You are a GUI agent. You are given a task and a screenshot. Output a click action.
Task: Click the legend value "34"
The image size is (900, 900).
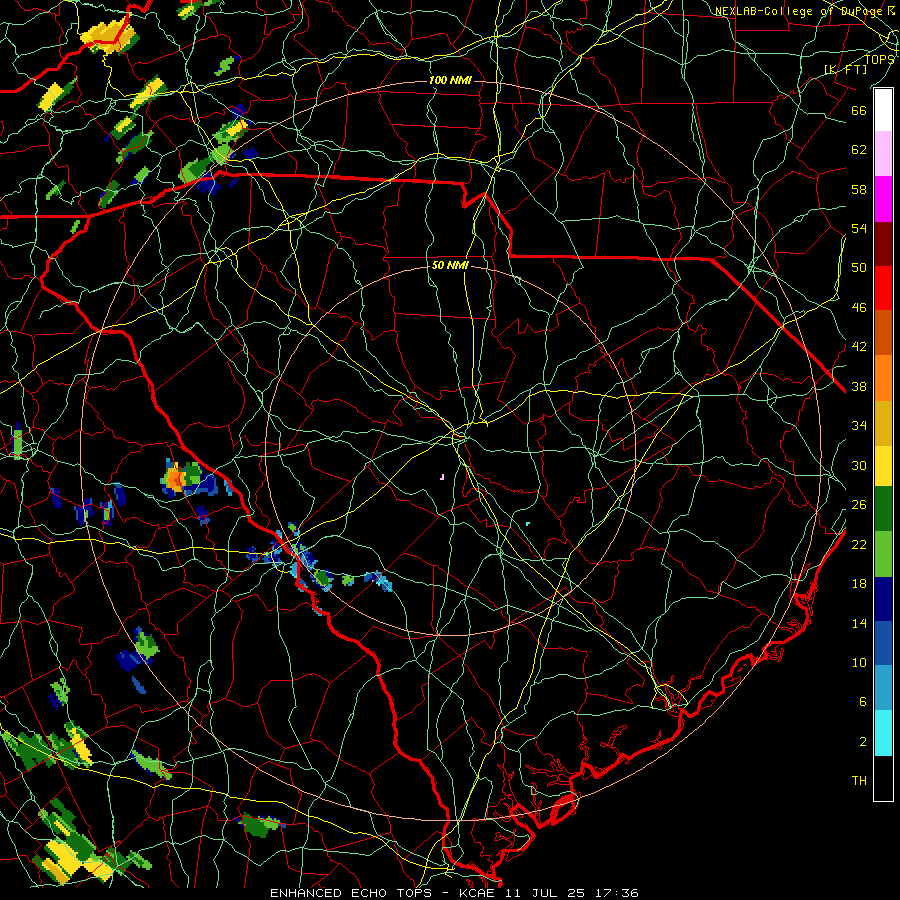pyautogui.click(x=859, y=426)
